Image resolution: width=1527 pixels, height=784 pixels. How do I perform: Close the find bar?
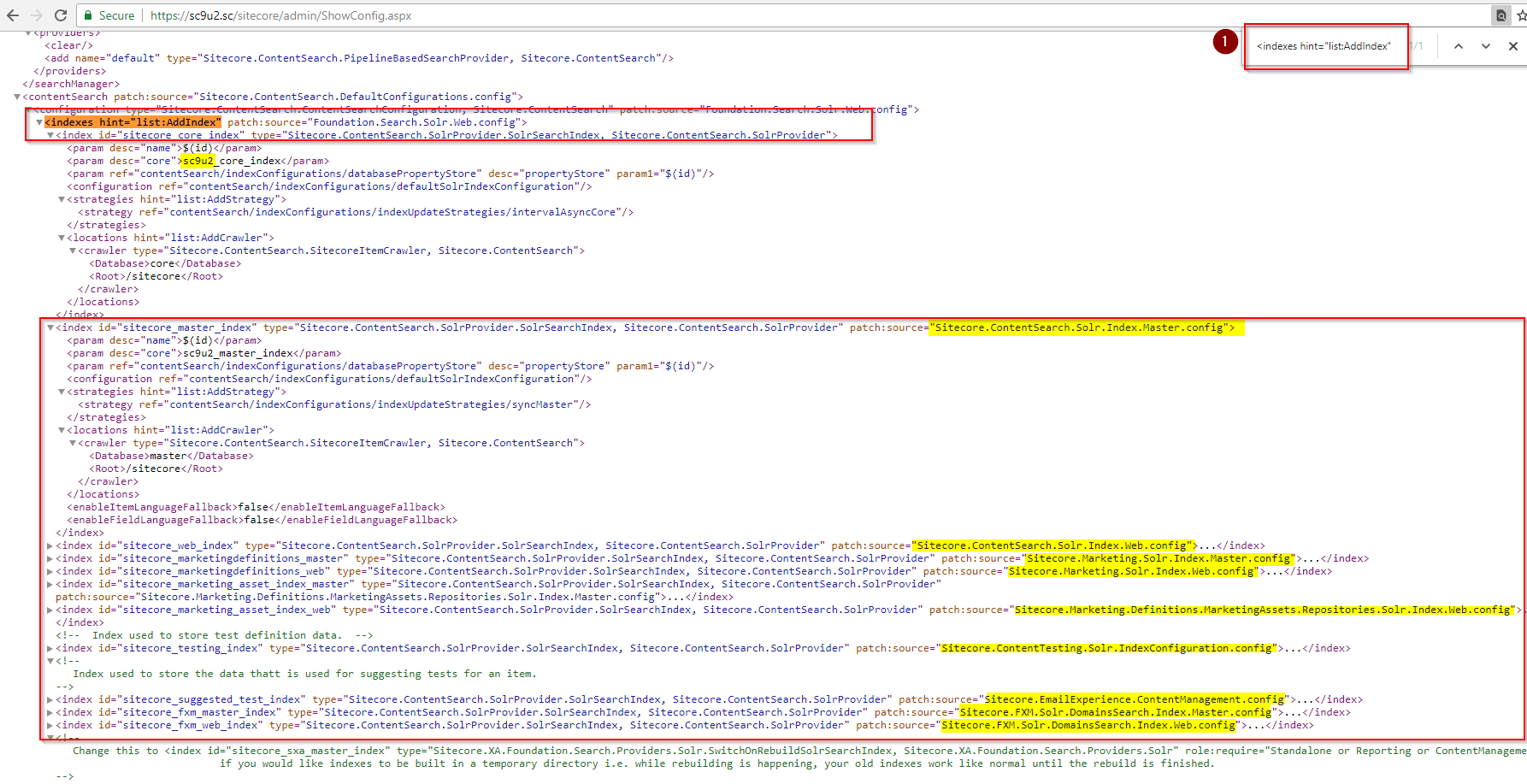coord(1513,46)
